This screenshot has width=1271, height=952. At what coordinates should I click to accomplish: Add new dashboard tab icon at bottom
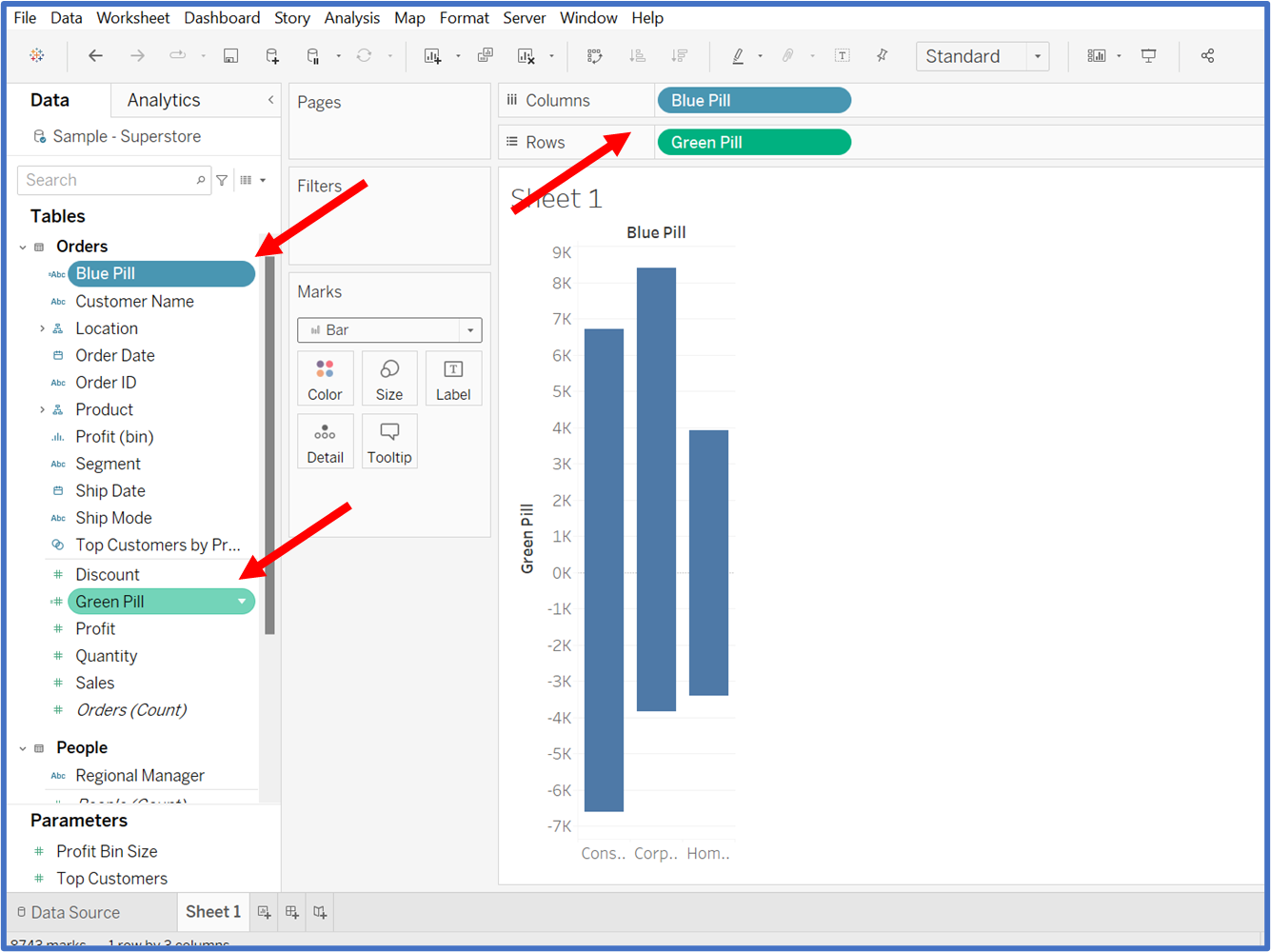[x=292, y=912]
